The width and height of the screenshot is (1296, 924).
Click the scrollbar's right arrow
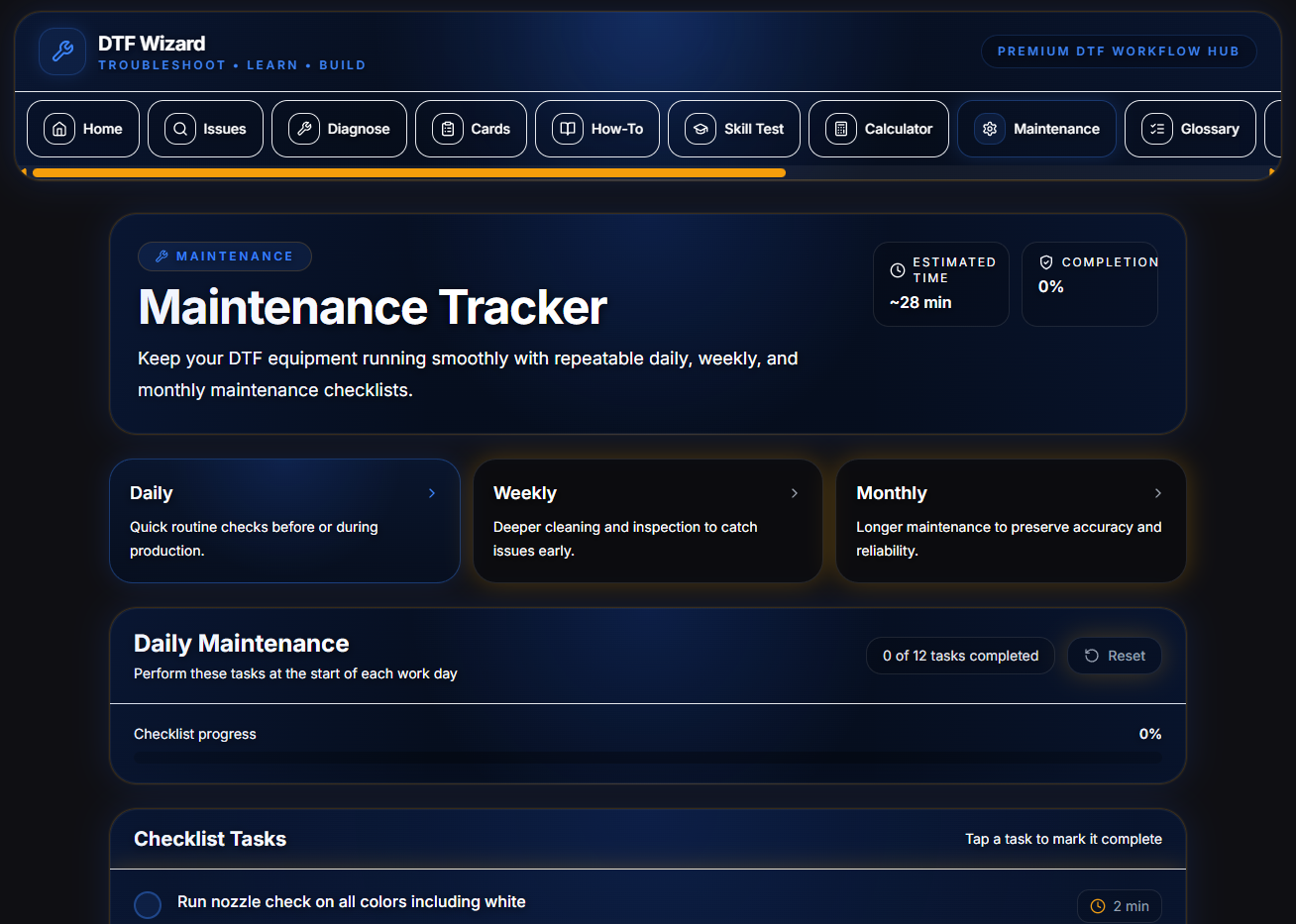[1272, 172]
